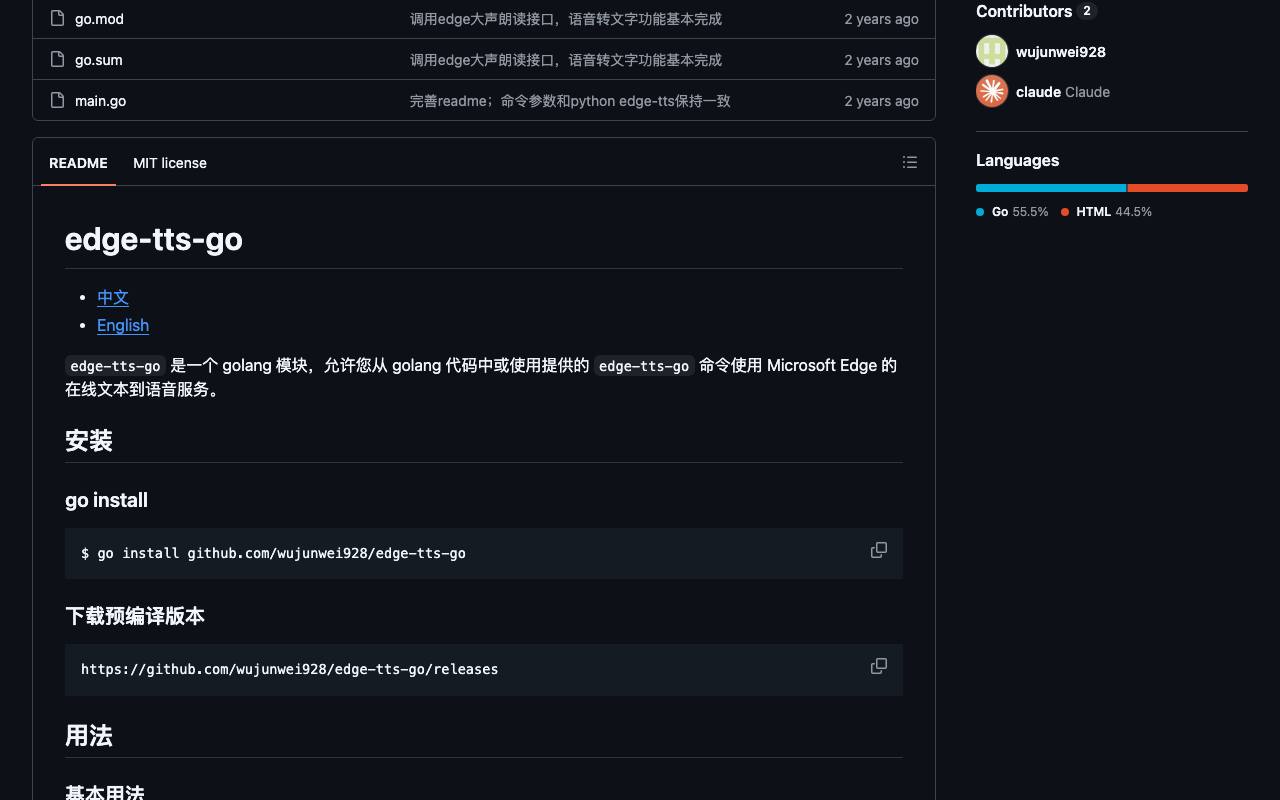Open claude contributor avatar
Viewport: 1280px width, 800px height.
pyautogui.click(x=992, y=91)
